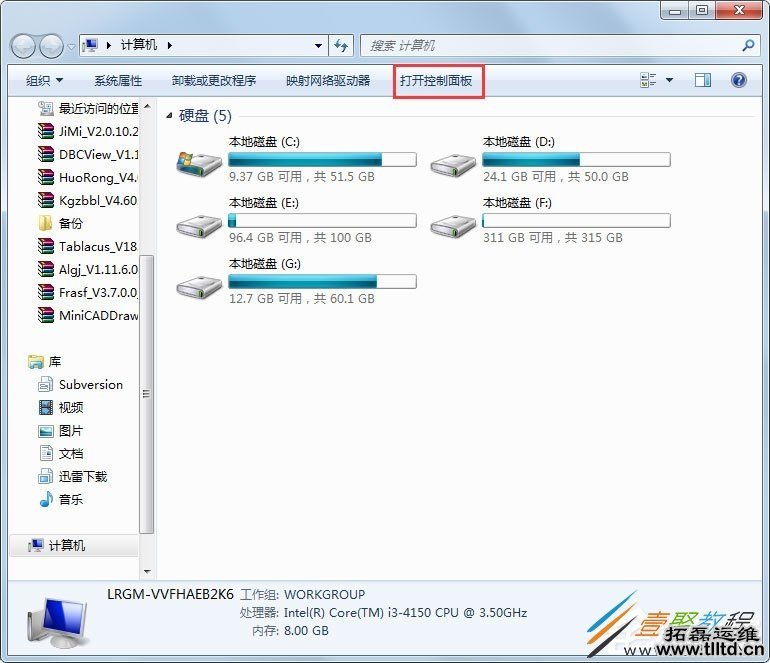
Task: Open recent pages dropdown beside nav arrows
Action: coord(71,47)
